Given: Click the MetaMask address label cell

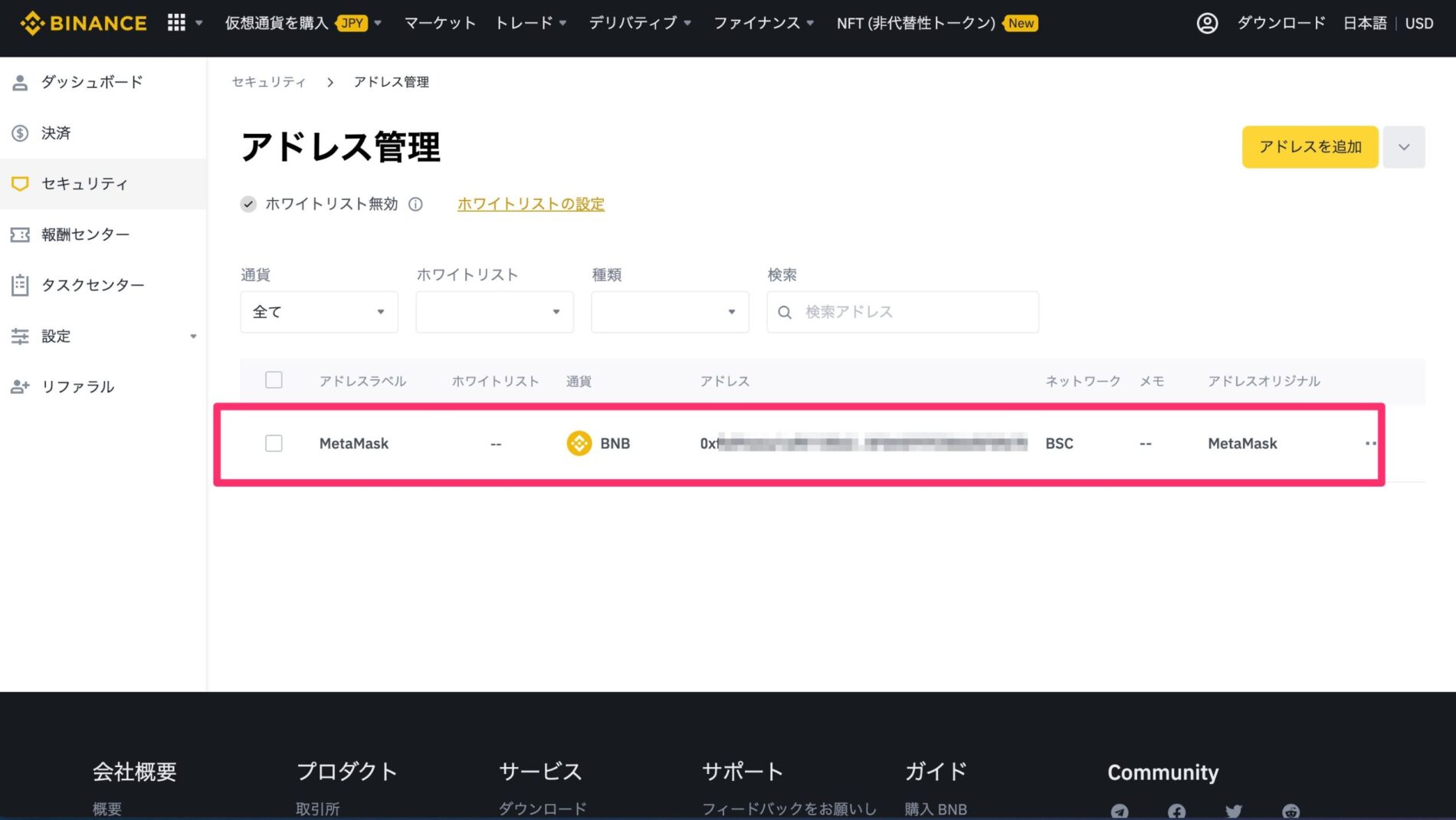Looking at the screenshot, I should tap(354, 443).
